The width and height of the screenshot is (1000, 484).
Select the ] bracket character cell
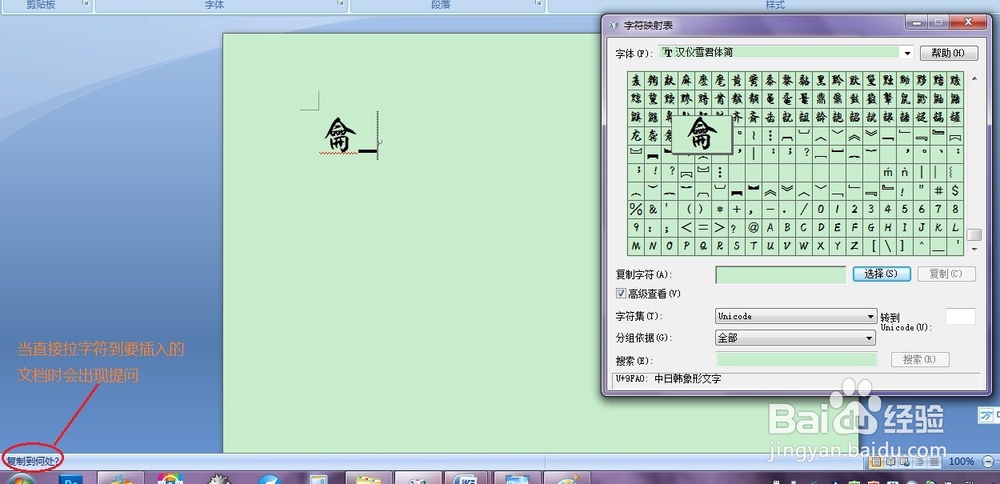coord(906,246)
